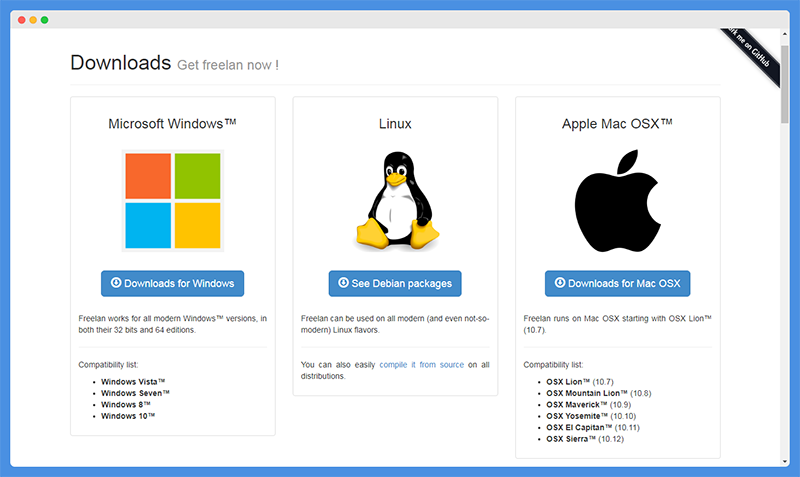Click the OSX Yosemite™ (10.10) item

click(x=591, y=416)
